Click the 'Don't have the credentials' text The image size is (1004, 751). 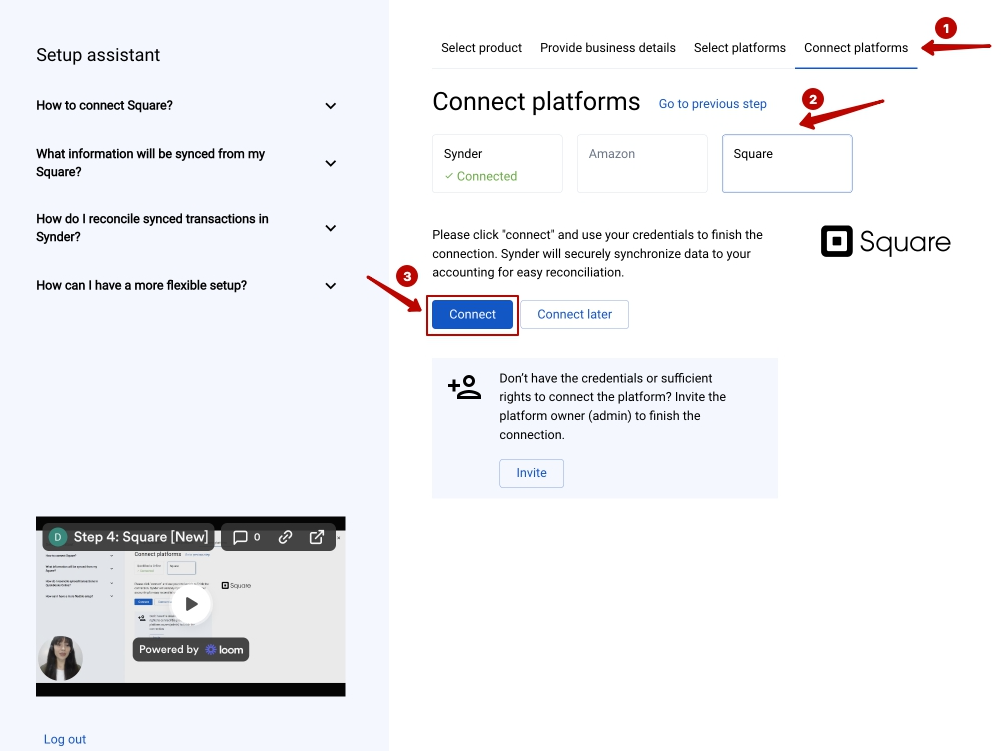pos(613,407)
